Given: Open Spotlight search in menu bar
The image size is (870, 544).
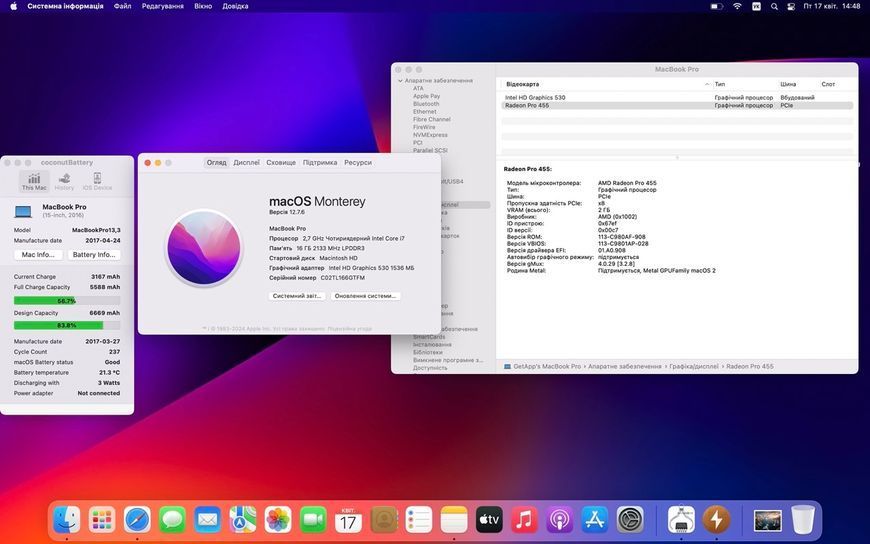Looking at the screenshot, I should pos(774,6).
